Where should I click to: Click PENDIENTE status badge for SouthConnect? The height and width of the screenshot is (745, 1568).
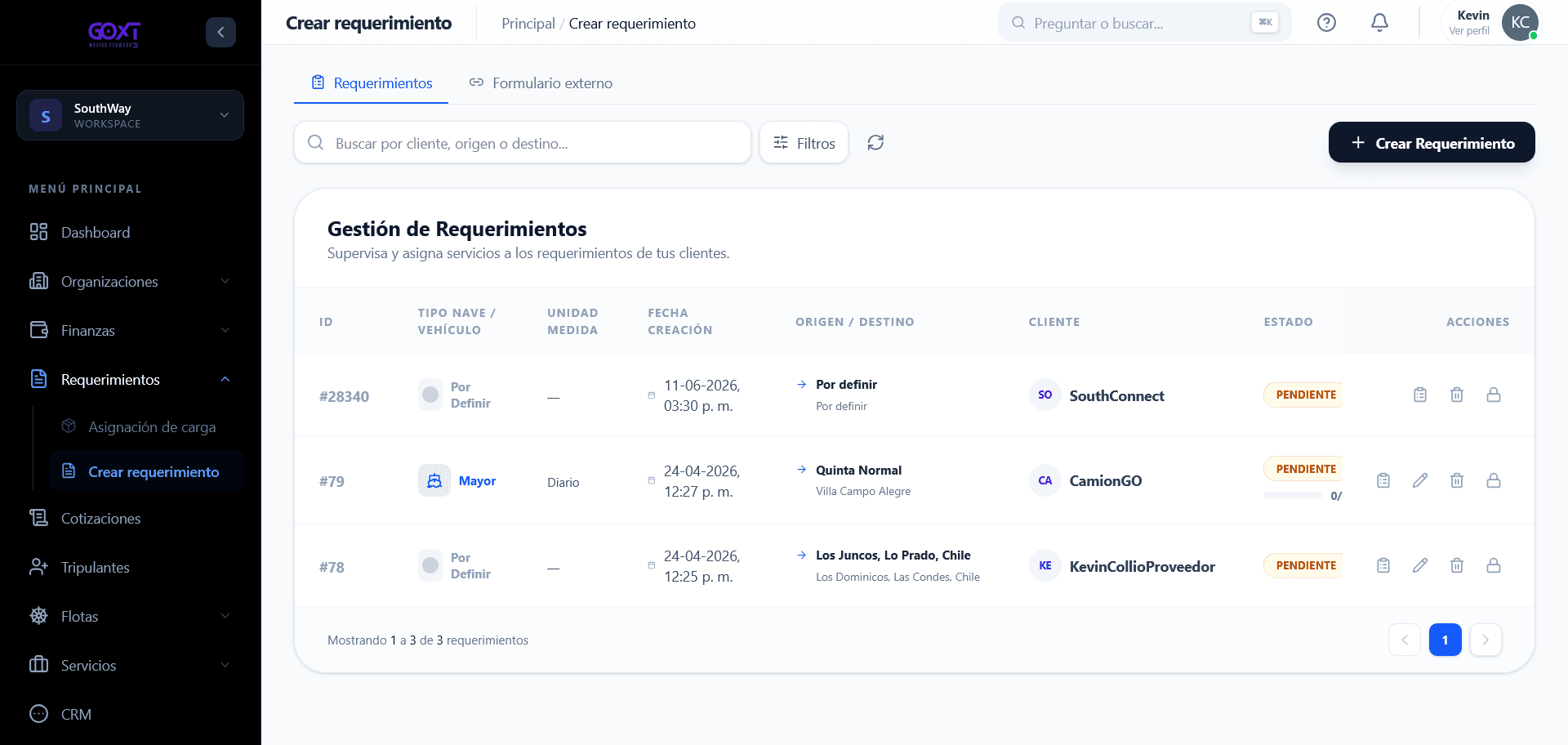pyautogui.click(x=1304, y=395)
